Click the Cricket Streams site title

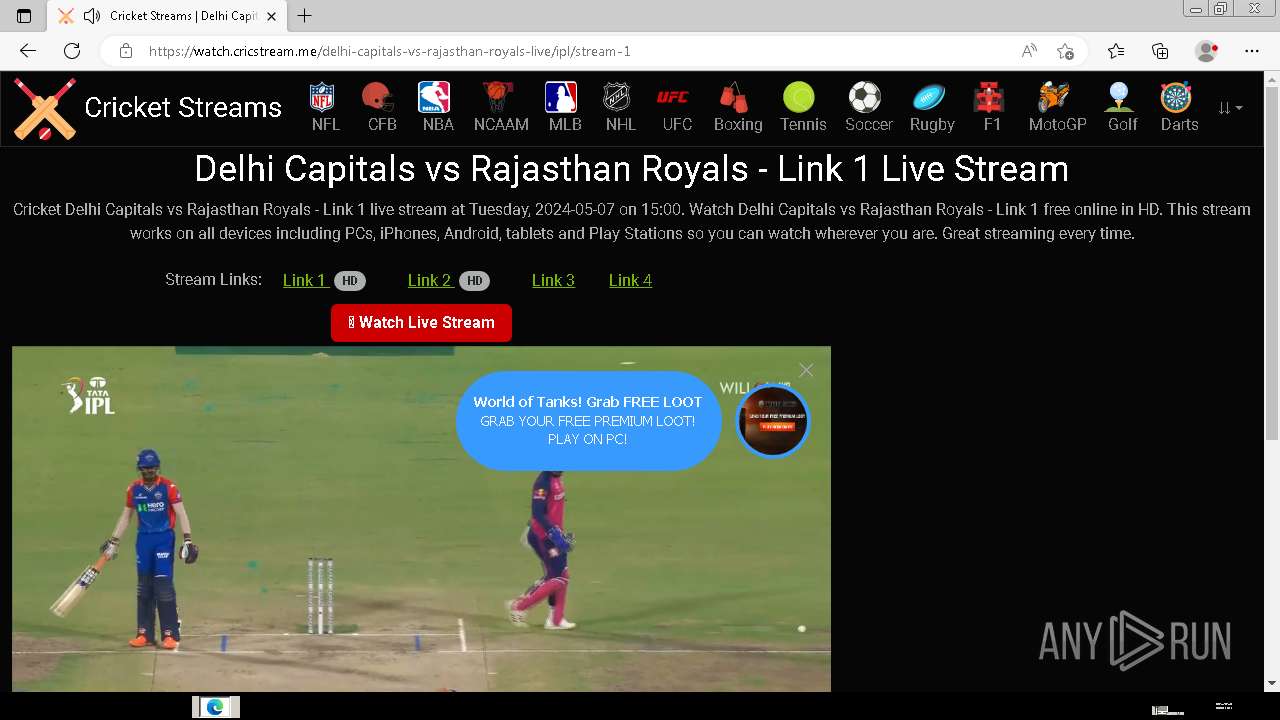[183, 108]
